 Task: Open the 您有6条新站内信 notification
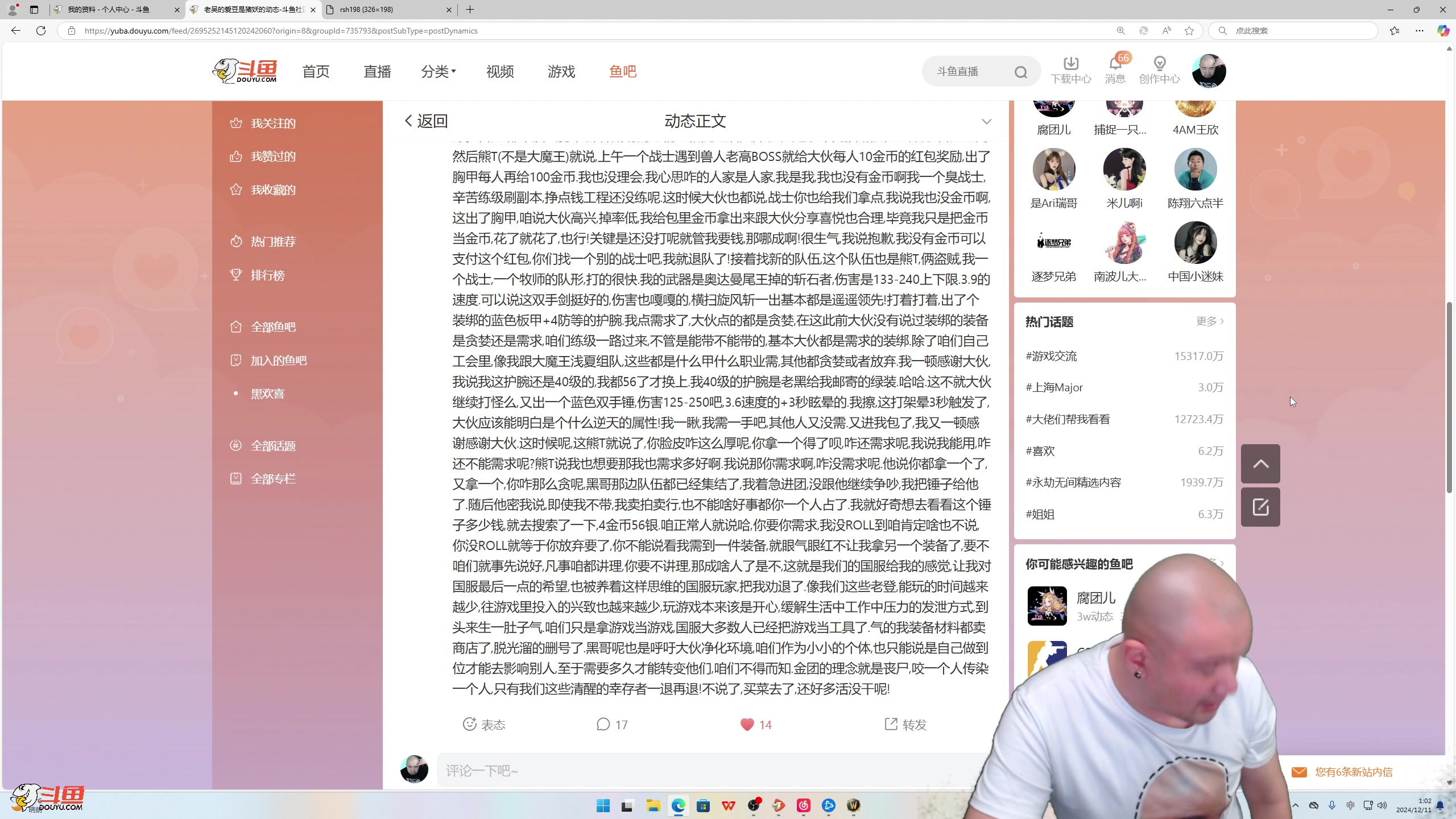pos(1342,772)
